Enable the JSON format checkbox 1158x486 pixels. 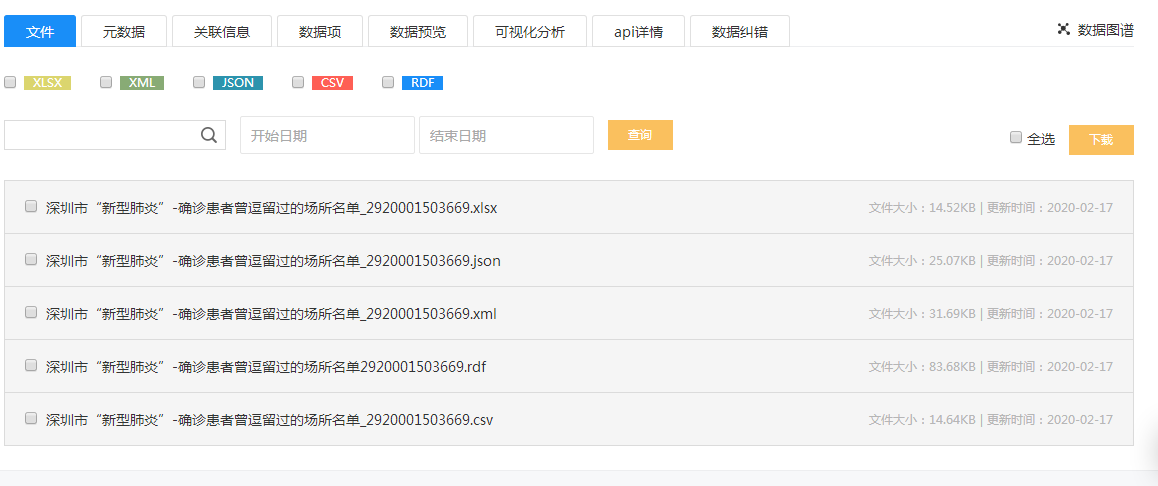199,82
